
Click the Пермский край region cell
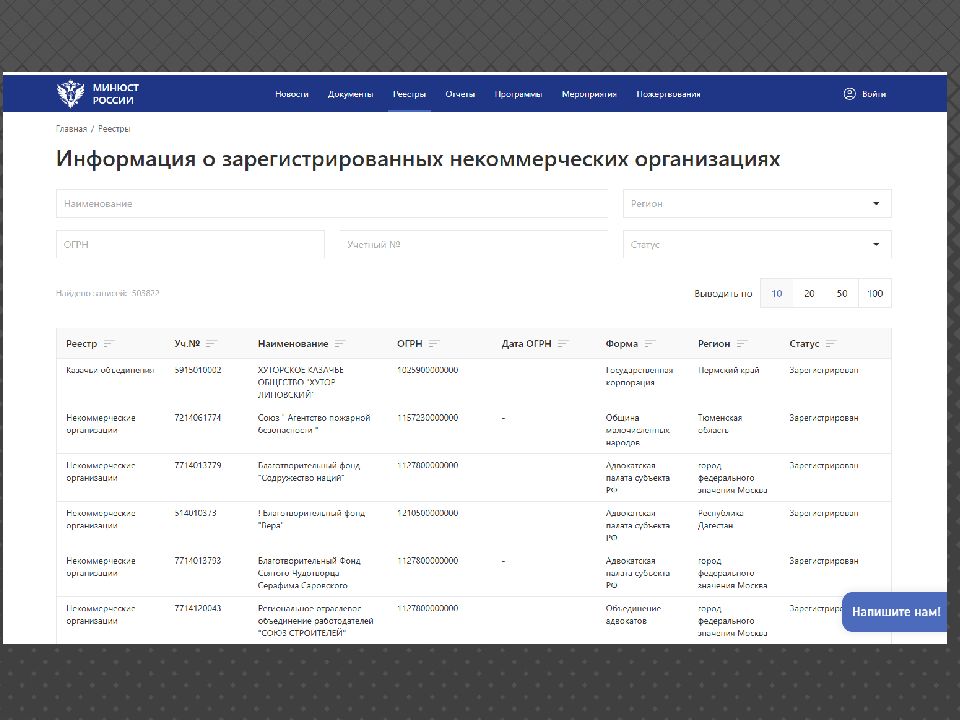(729, 370)
